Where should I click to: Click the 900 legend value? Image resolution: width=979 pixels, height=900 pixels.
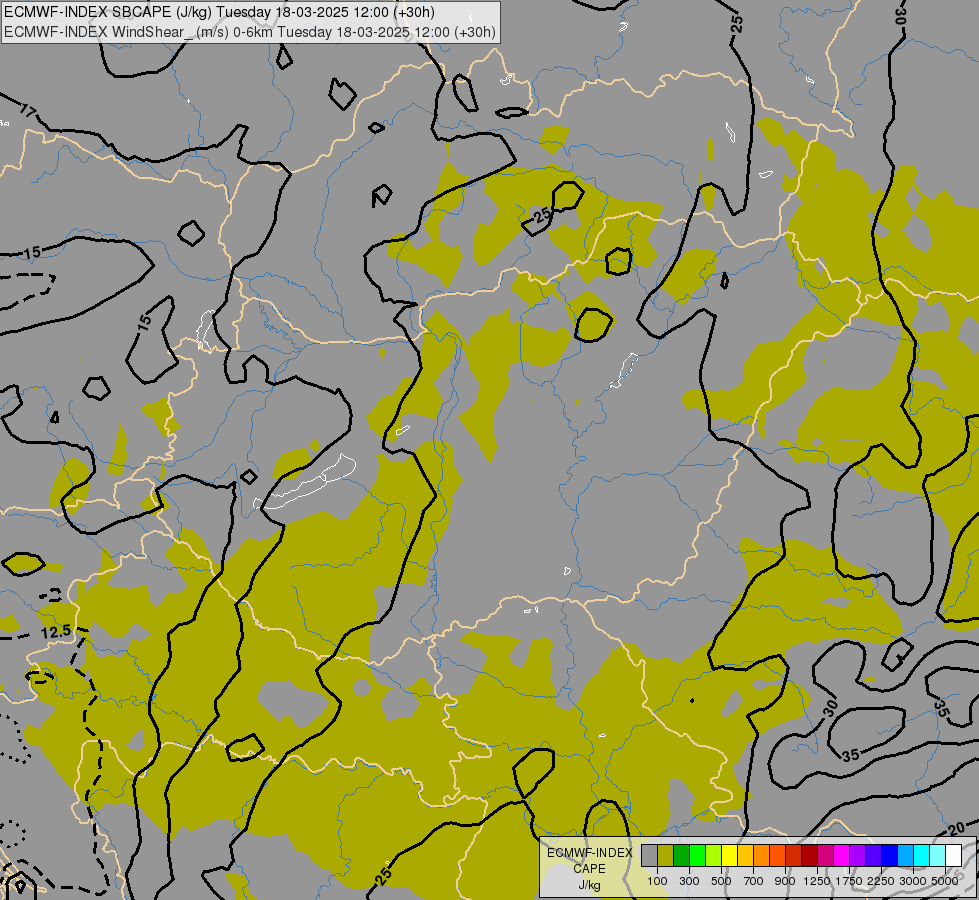(785, 881)
